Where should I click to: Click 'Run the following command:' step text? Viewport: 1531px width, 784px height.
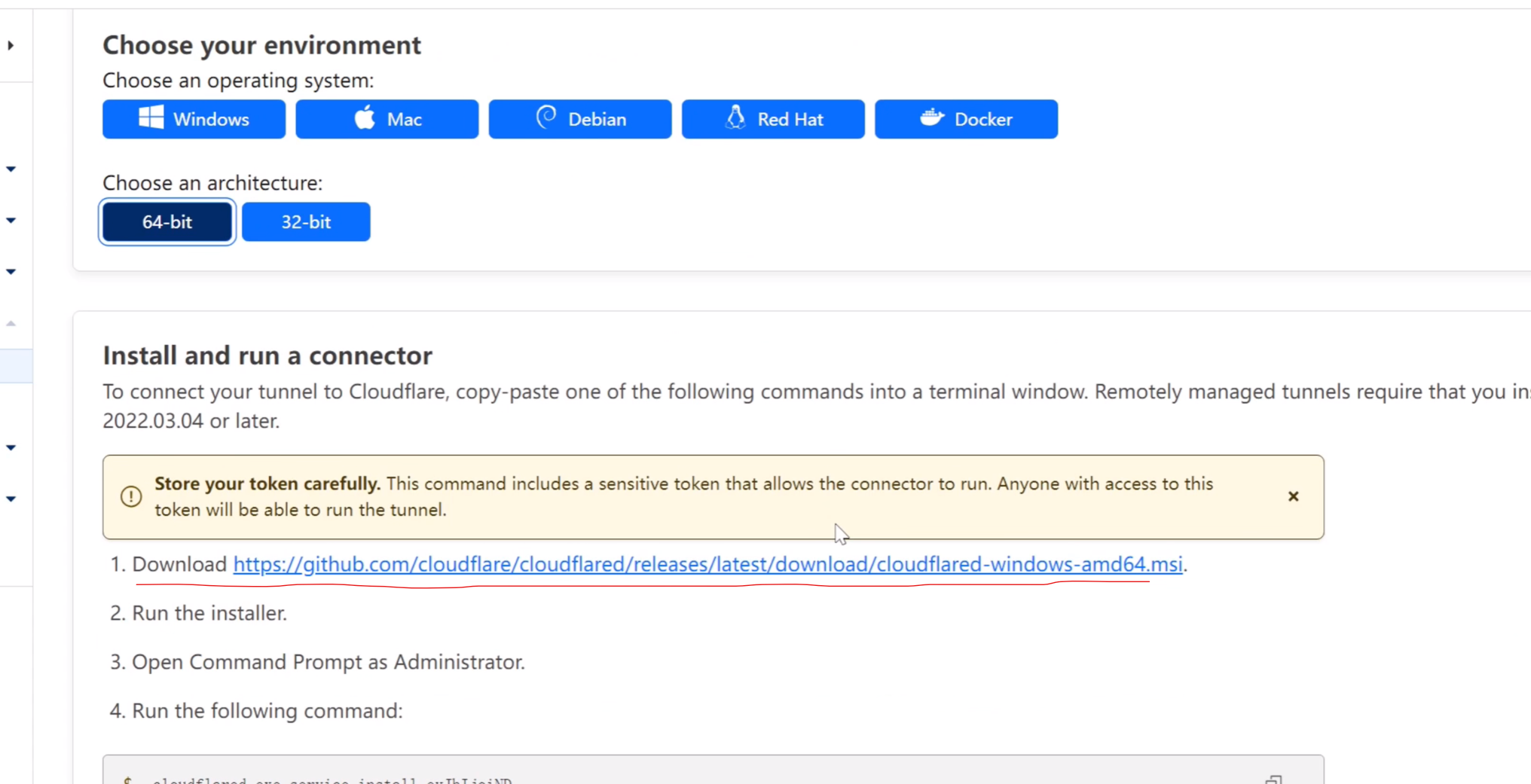pyautogui.click(x=267, y=711)
